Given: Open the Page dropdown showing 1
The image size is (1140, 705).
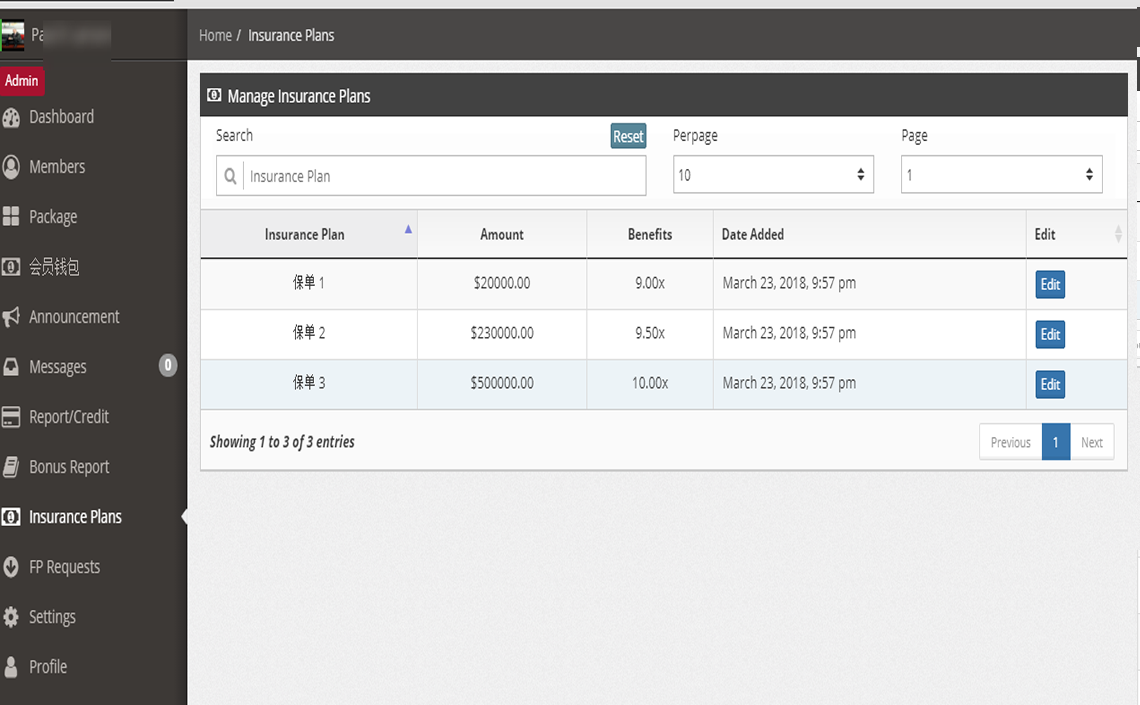Looking at the screenshot, I should click(1001, 174).
